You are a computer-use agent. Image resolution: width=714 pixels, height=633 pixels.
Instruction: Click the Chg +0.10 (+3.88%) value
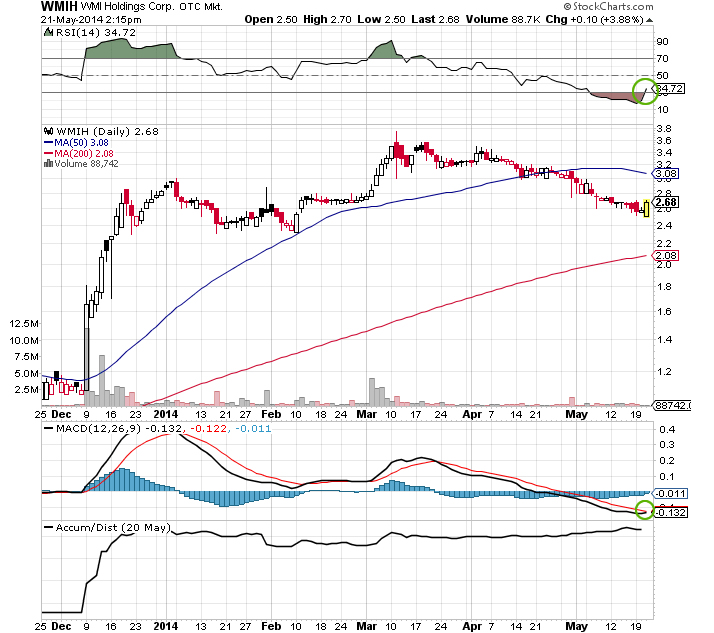(x=595, y=20)
